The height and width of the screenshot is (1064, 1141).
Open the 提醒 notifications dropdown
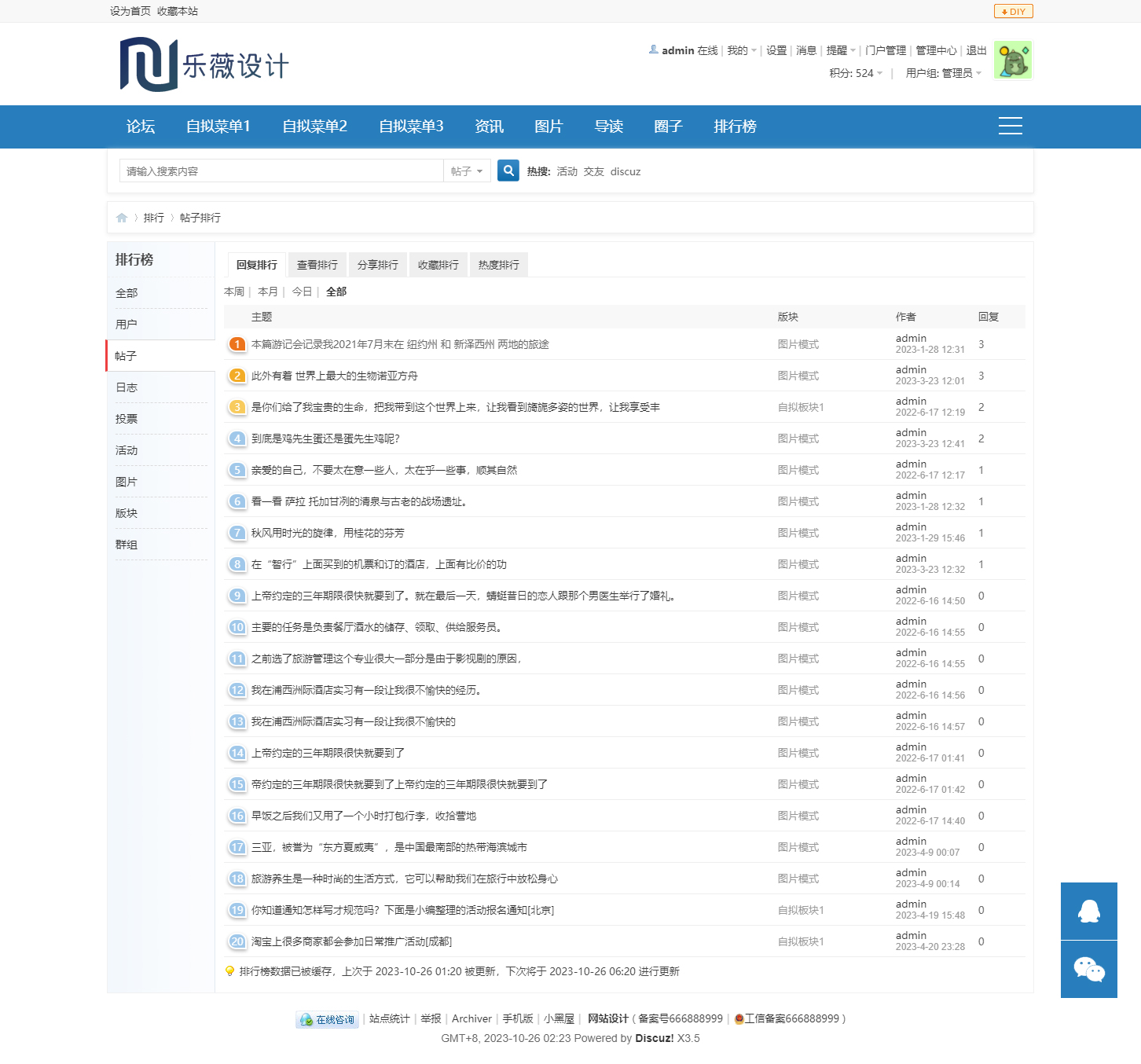(x=841, y=50)
